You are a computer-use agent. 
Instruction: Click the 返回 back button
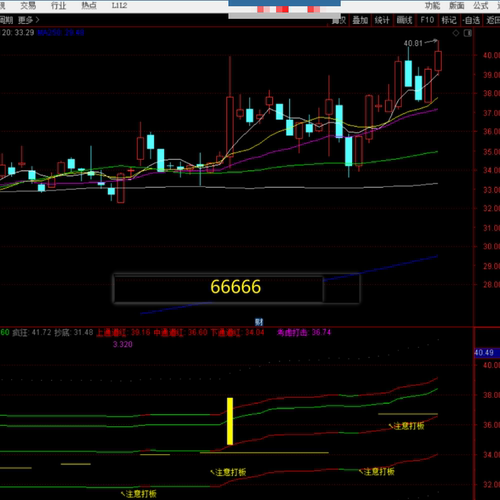pyautogui.click(x=493, y=20)
